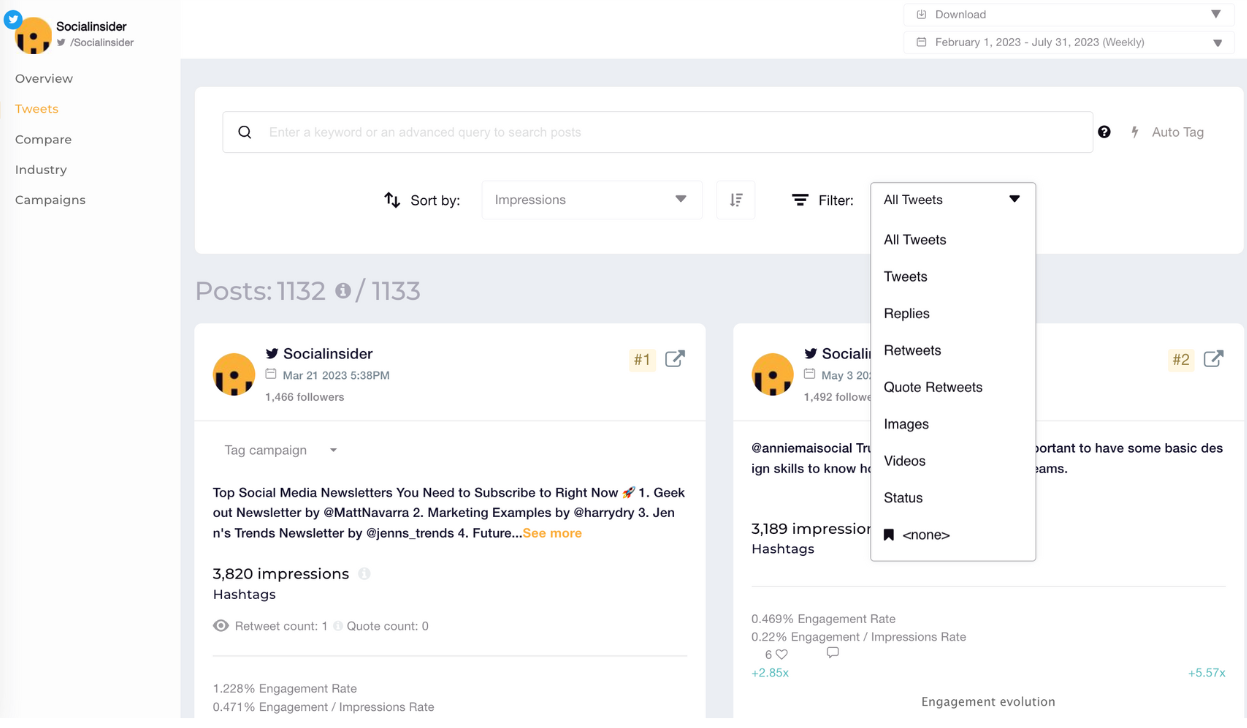The width and height of the screenshot is (1247, 728).
Task: Click the Twitter bird badge on profile logo
Action: tap(13, 19)
